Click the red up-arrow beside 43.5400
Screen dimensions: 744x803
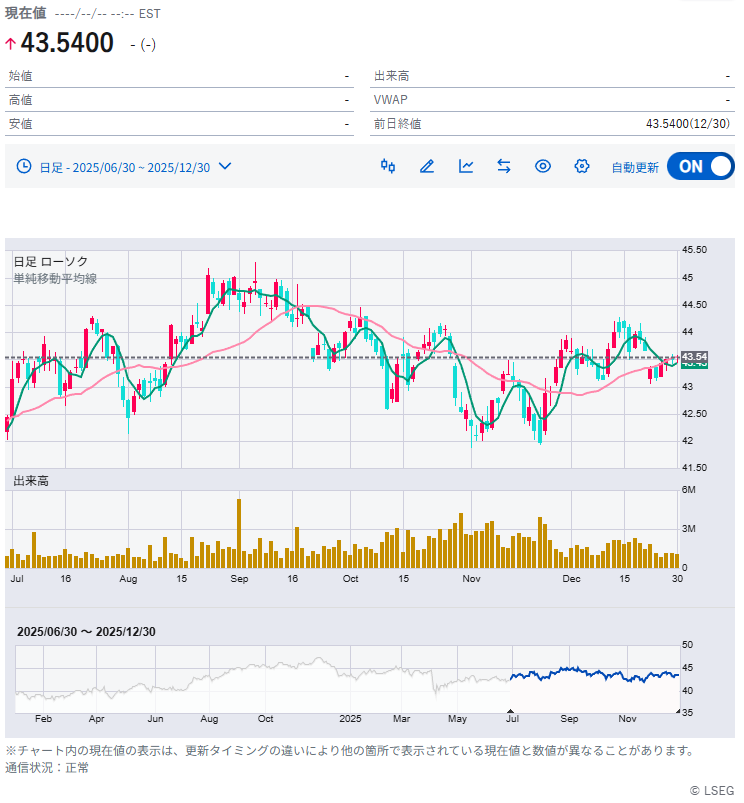pyautogui.click(x=11, y=43)
